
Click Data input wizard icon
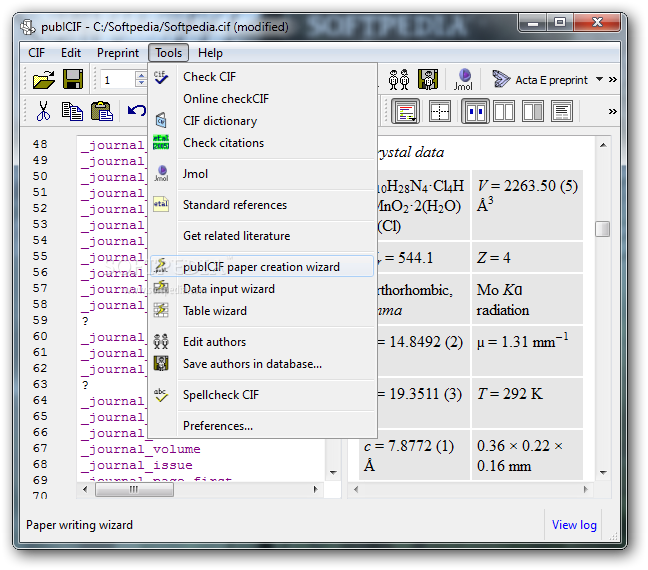161,288
